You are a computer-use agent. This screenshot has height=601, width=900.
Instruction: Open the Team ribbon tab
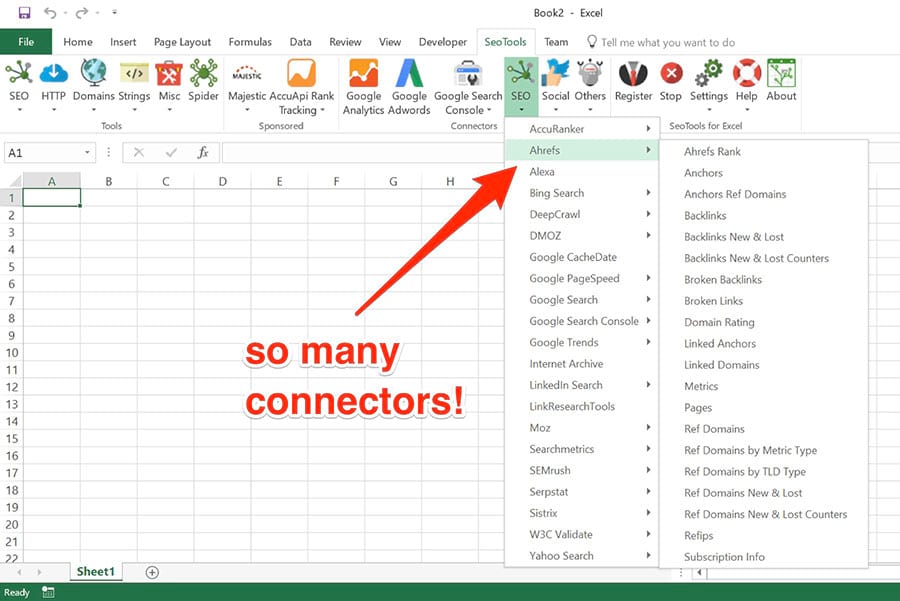[x=556, y=42]
